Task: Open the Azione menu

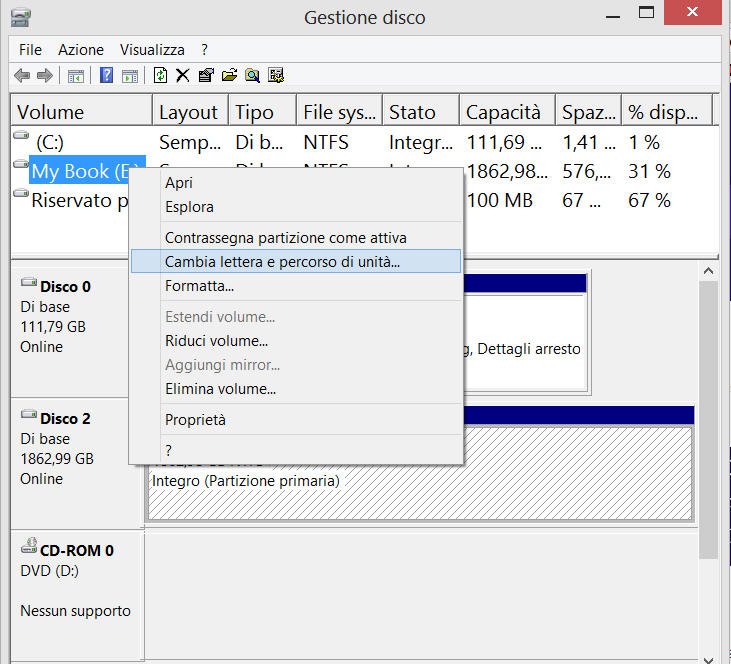Action: (x=81, y=50)
